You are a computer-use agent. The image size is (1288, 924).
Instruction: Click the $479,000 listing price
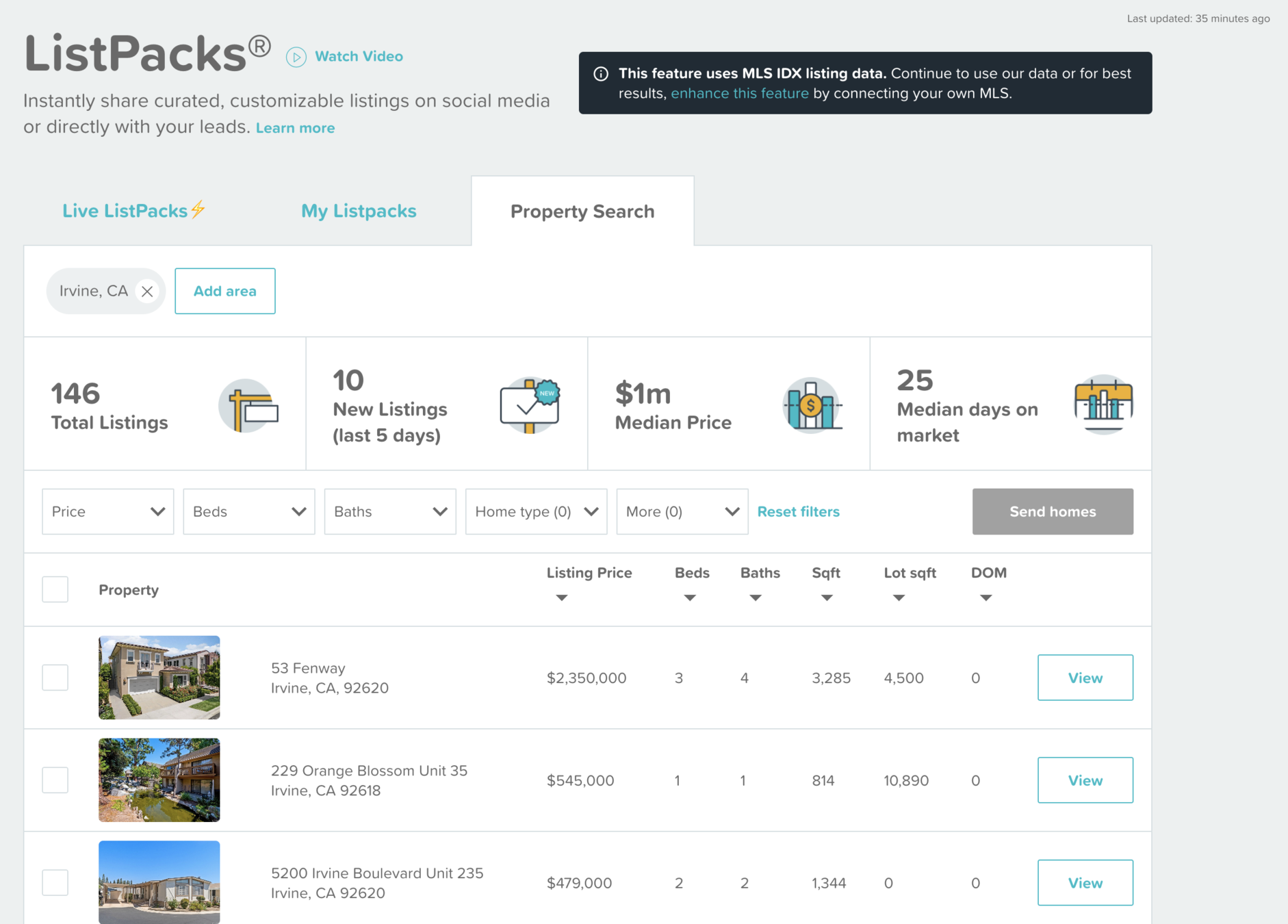click(579, 884)
